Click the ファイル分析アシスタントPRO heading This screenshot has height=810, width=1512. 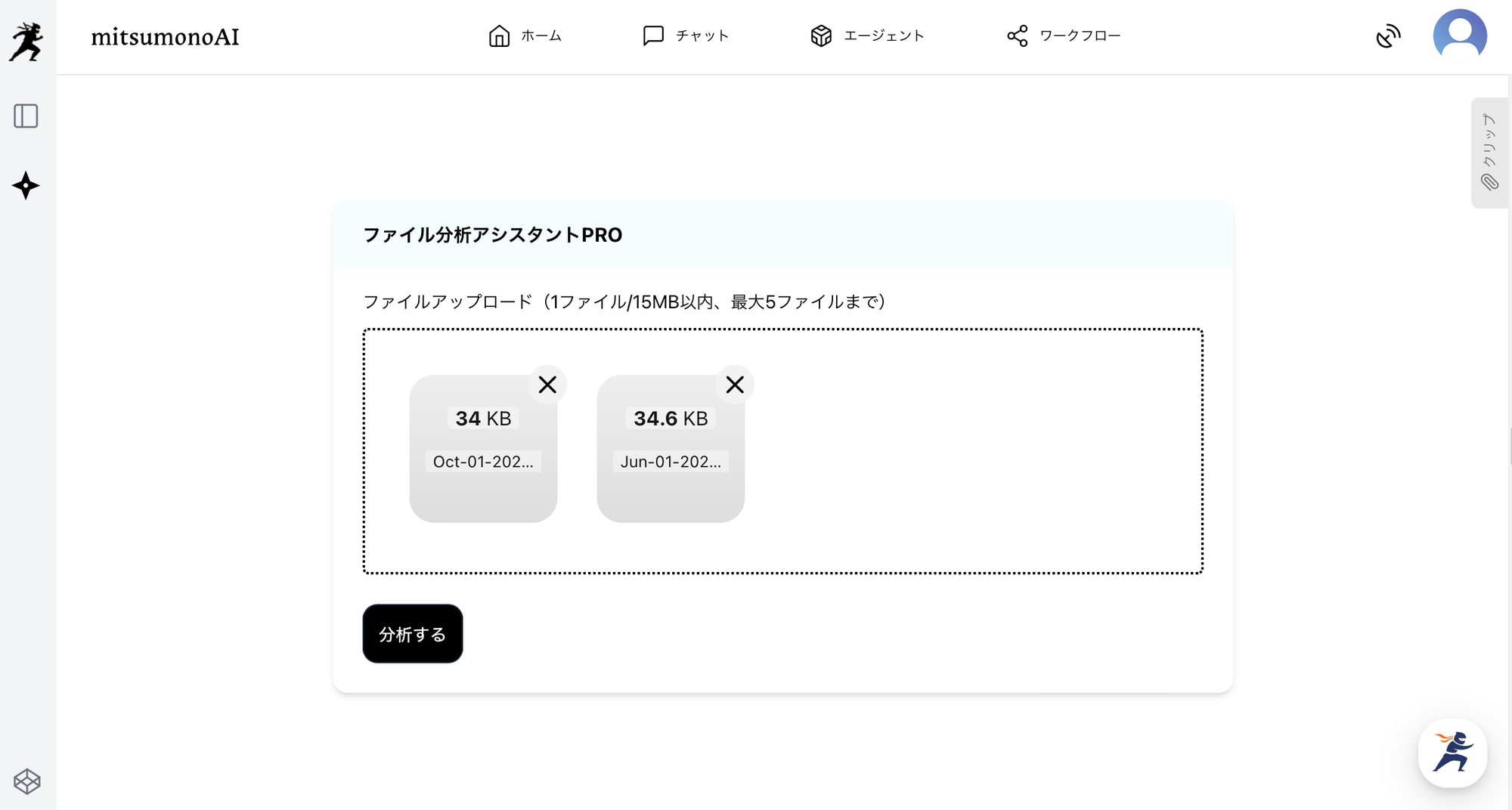pos(493,235)
